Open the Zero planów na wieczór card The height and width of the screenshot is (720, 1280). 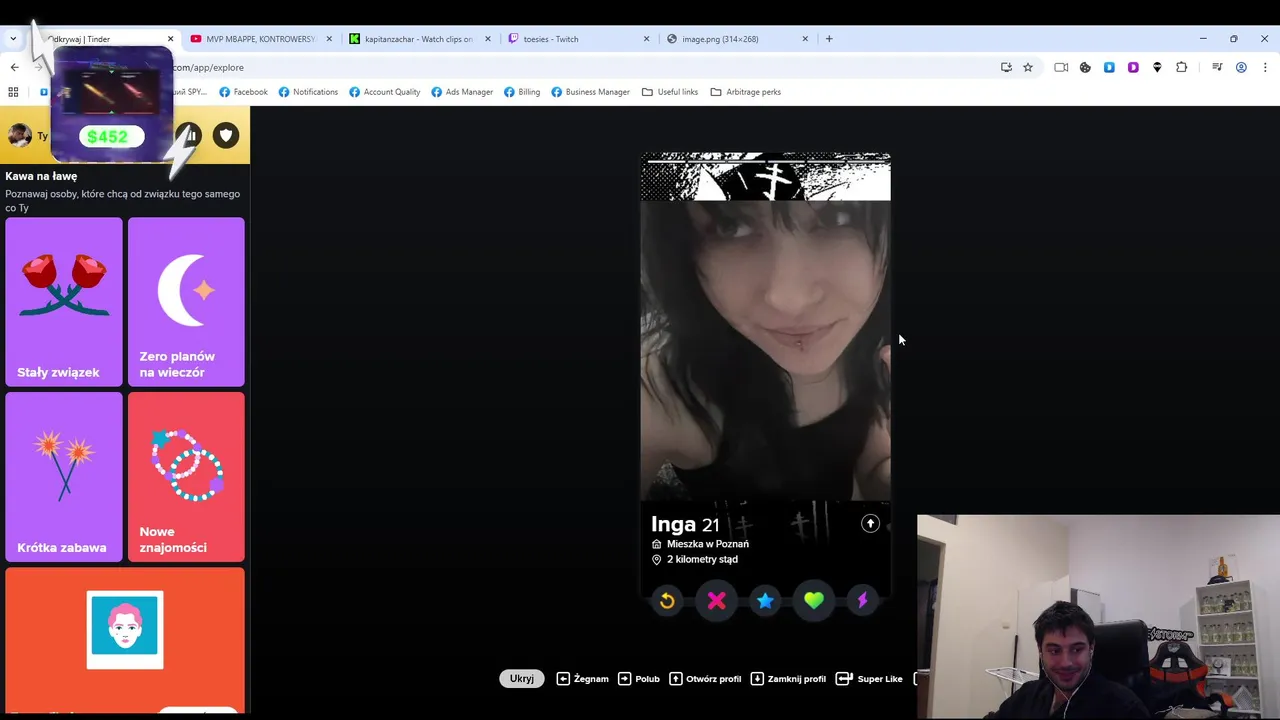[186, 301]
